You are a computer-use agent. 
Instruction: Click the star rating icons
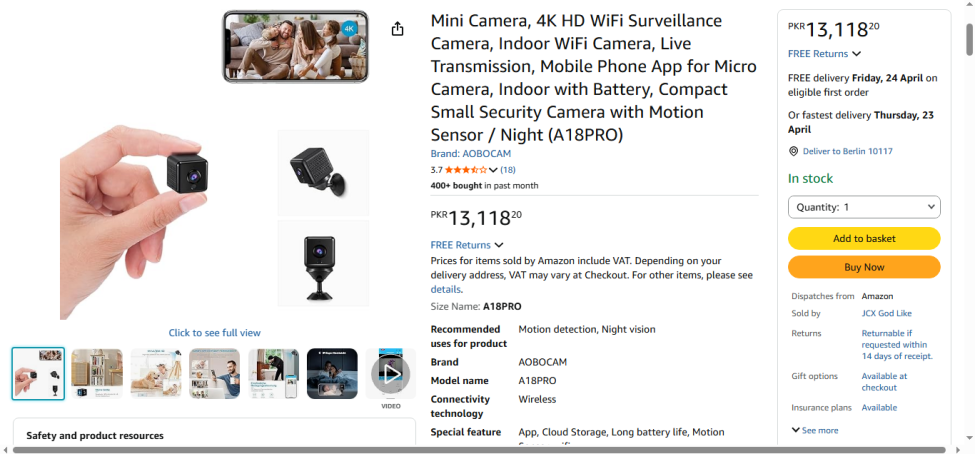[465, 170]
